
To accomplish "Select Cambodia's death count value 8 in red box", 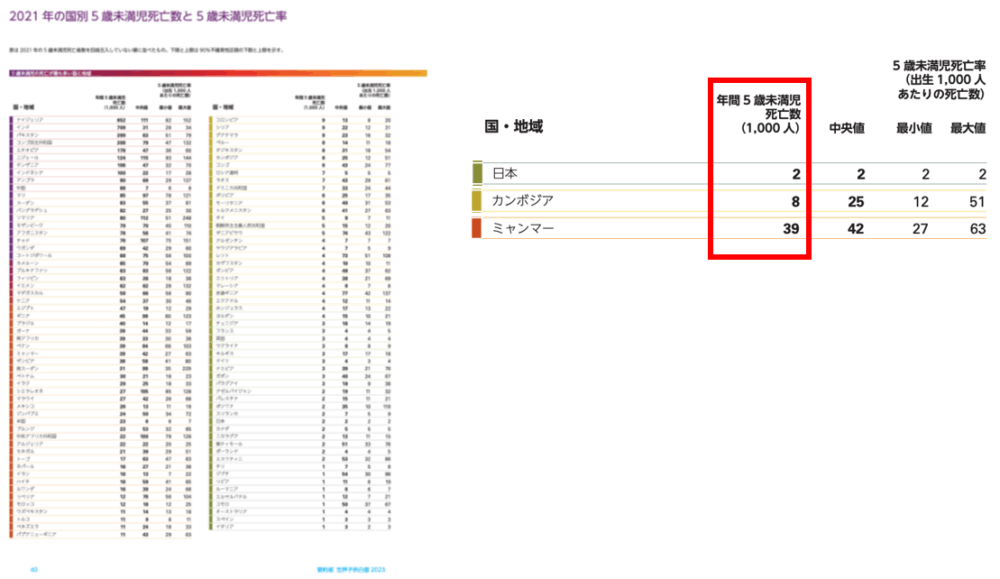I will [x=797, y=201].
